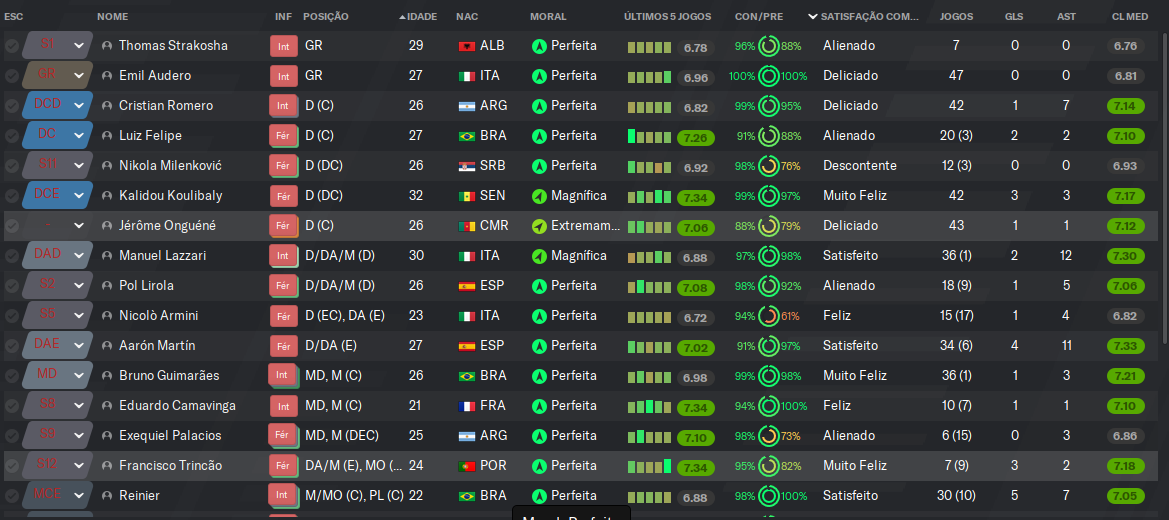Click Jérôme Onguéné's morale icon
The width and height of the screenshot is (1169, 520).
(539, 226)
